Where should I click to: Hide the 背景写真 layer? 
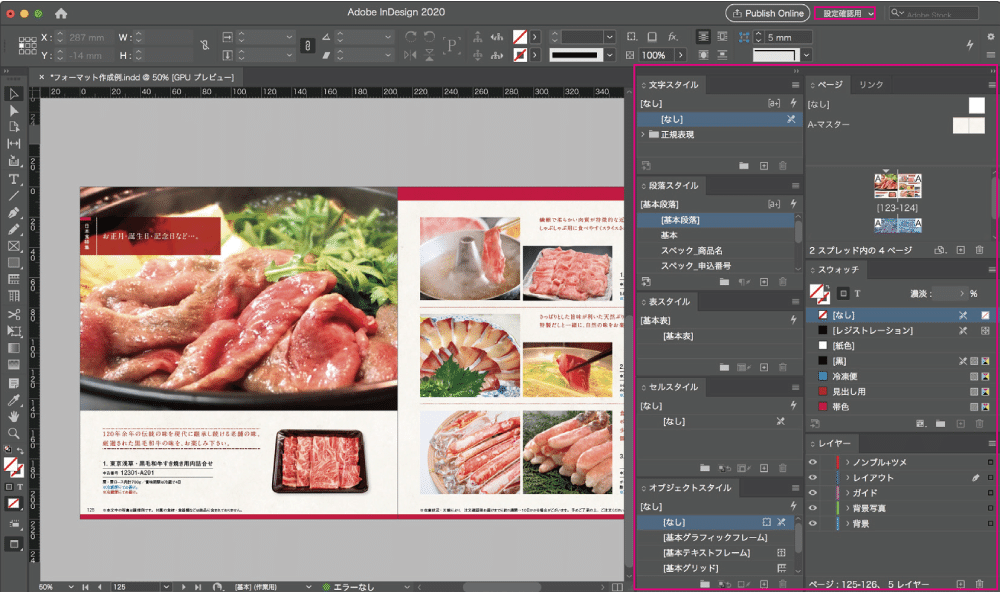point(812,507)
